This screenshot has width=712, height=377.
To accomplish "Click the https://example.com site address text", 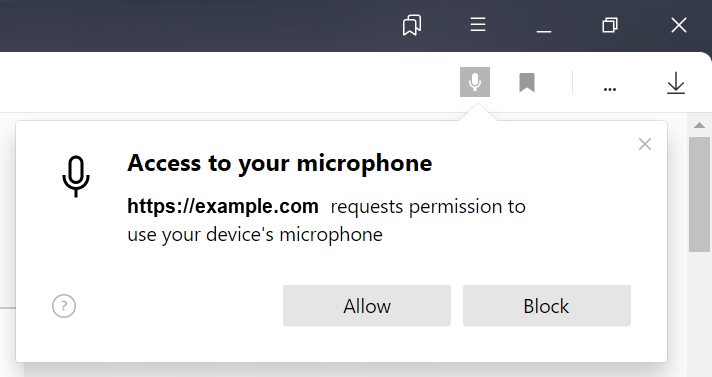I will click(222, 206).
